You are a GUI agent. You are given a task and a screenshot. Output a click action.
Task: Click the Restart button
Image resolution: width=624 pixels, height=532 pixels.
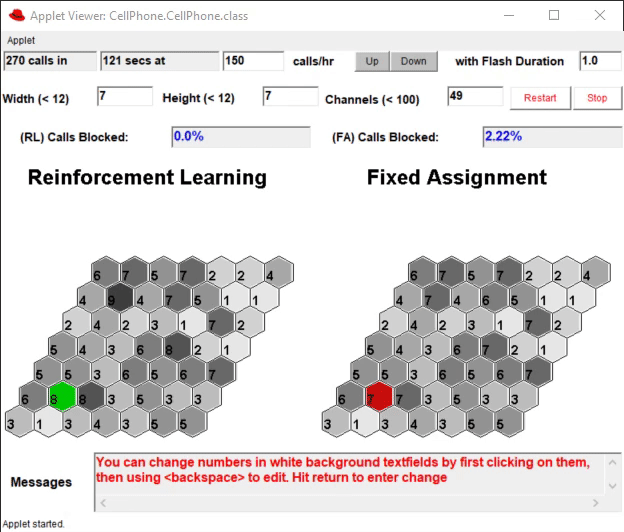(x=540, y=98)
